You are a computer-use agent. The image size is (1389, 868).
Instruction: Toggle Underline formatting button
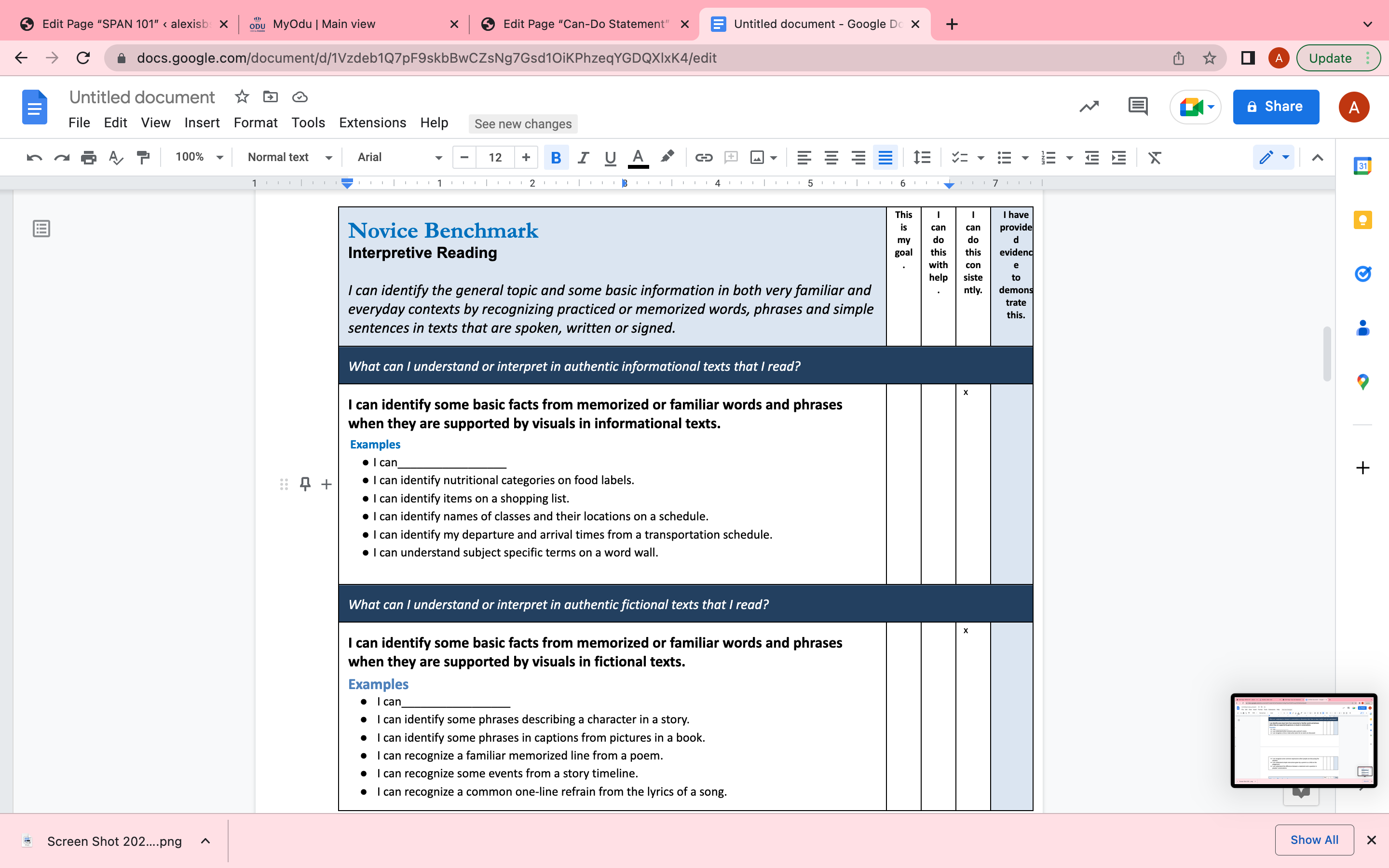(610, 157)
